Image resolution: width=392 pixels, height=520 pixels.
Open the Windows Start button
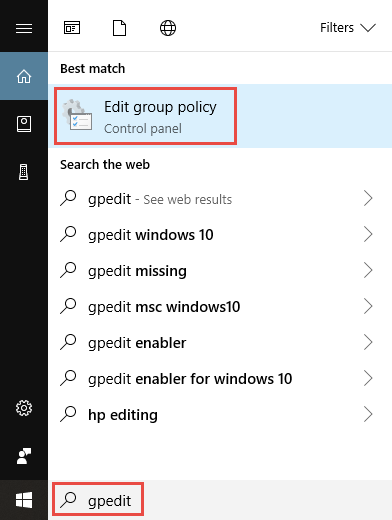point(24,500)
